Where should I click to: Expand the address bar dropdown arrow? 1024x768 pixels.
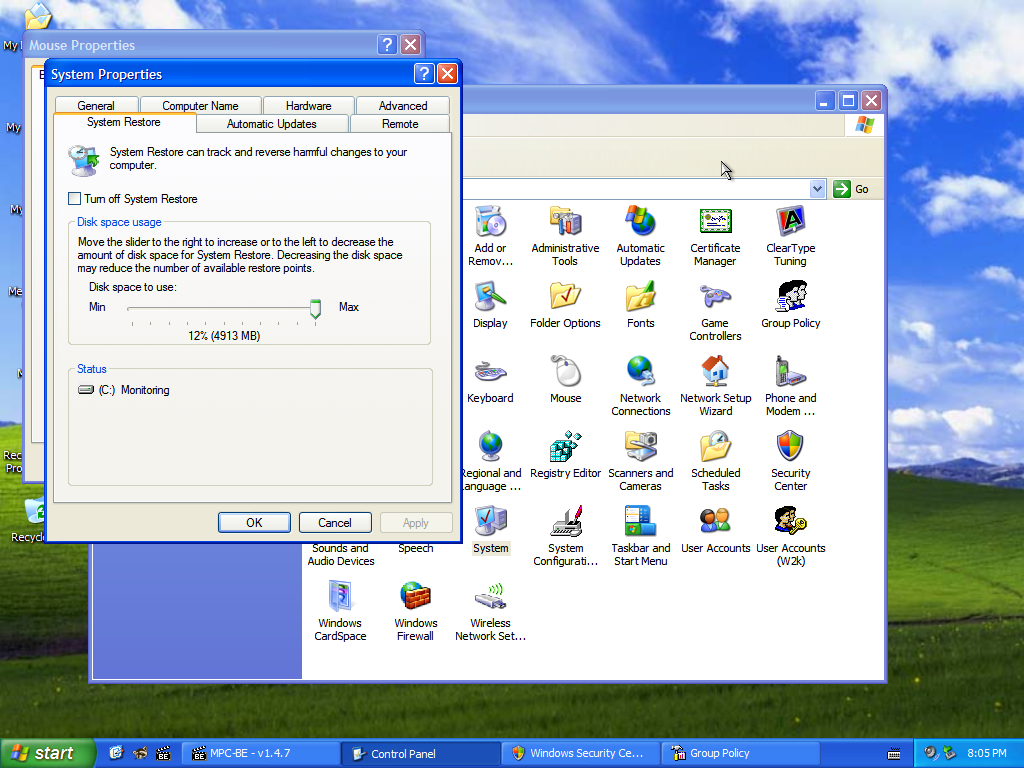(x=817, y=189)
